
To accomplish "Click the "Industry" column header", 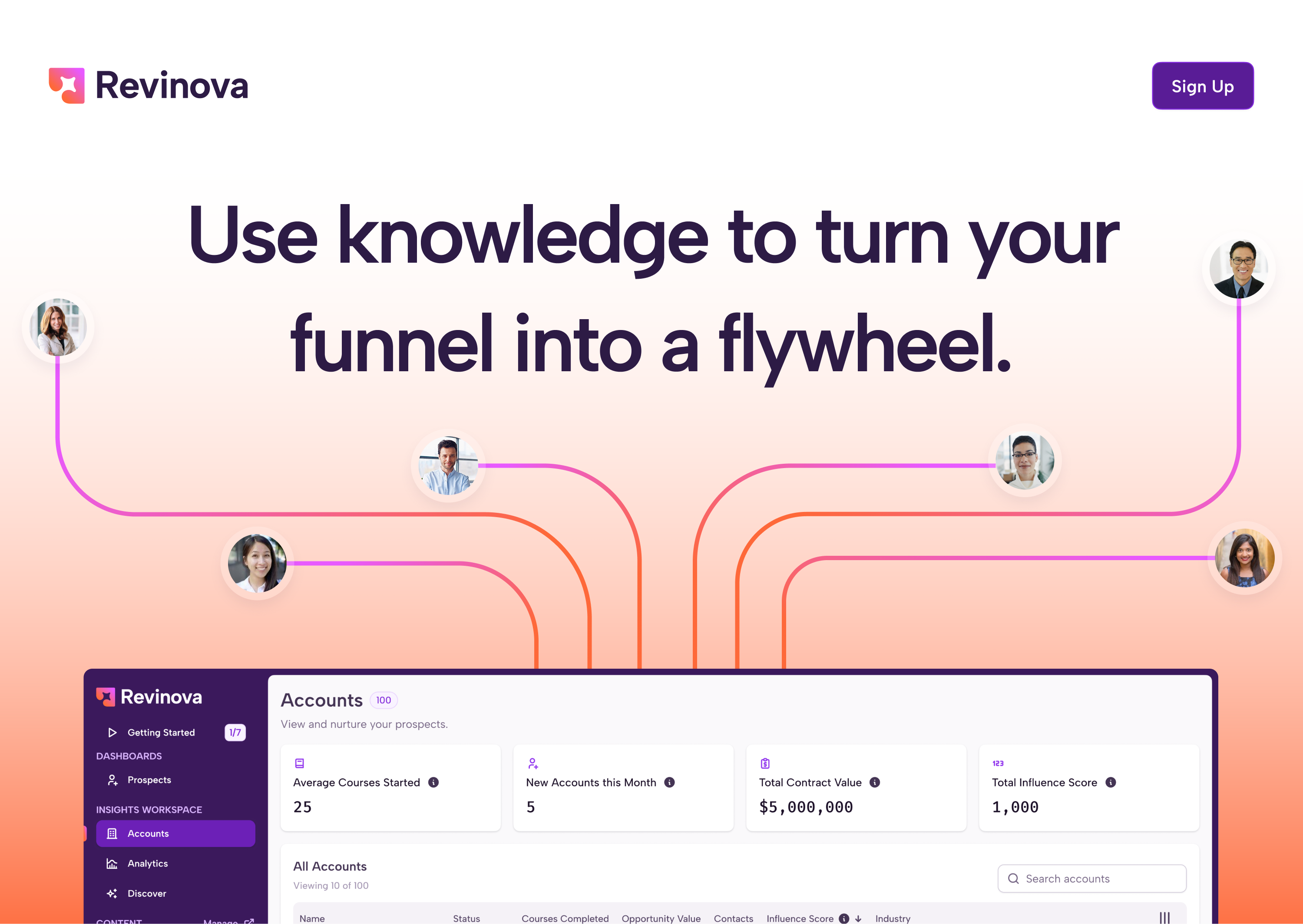I will [893, 918].
